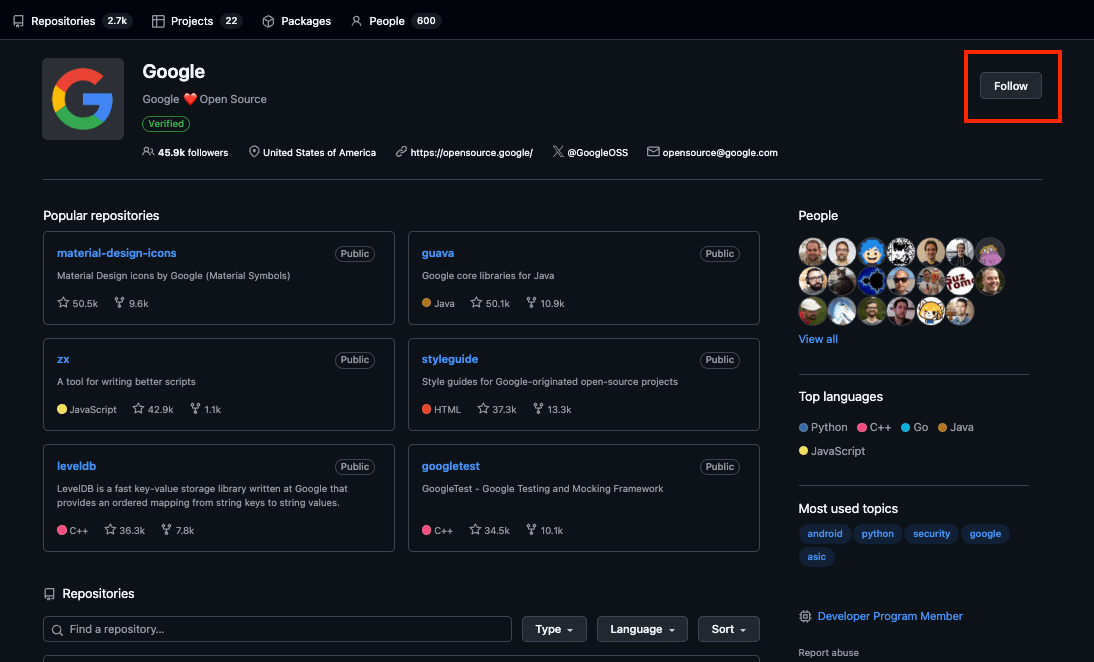
Task: Select the Java top language
Action: pyautogui.click(x=956, y=427)
